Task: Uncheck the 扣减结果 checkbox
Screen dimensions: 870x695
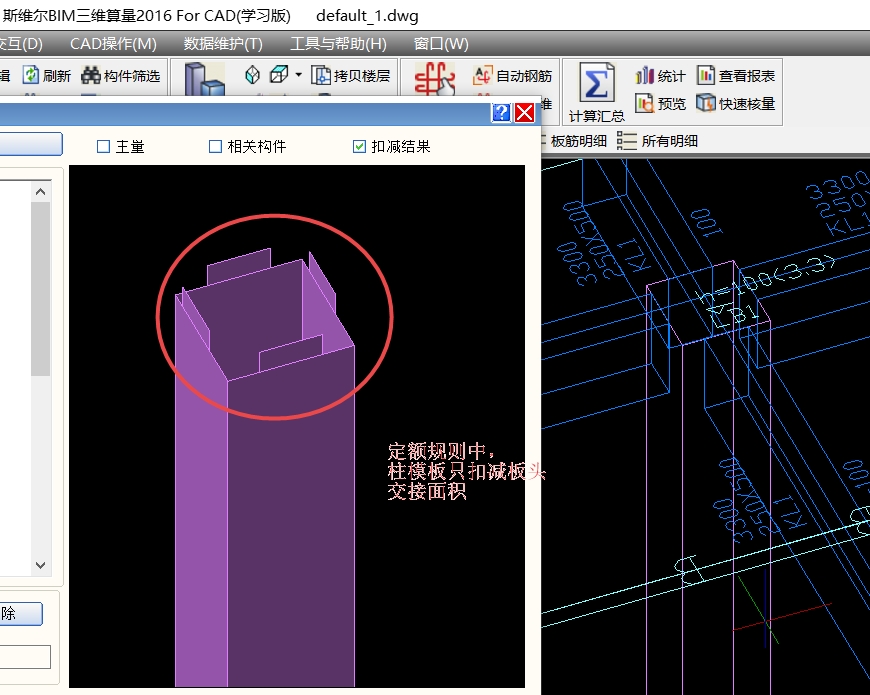Action: click(359, 146)
